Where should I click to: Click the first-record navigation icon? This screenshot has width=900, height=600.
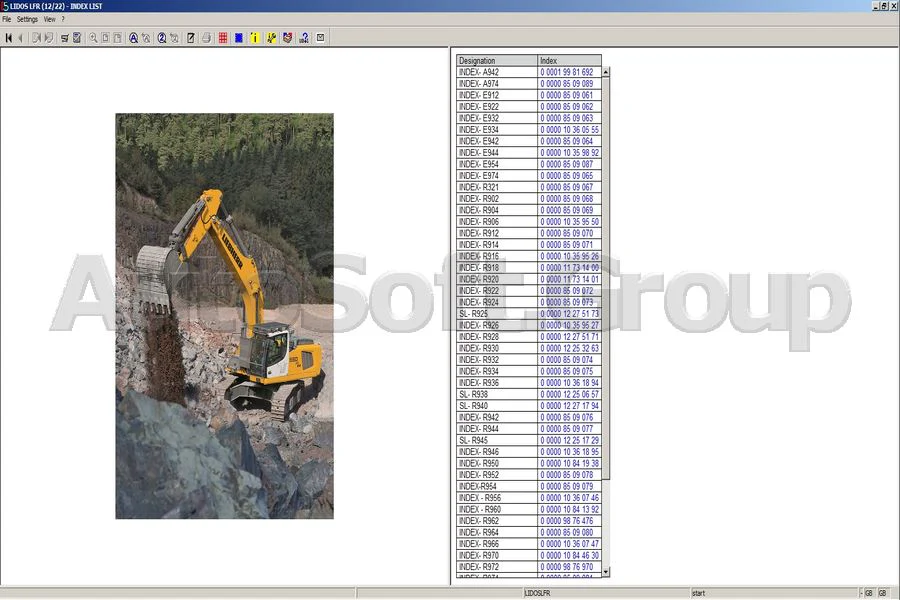(x=8, y=37)
